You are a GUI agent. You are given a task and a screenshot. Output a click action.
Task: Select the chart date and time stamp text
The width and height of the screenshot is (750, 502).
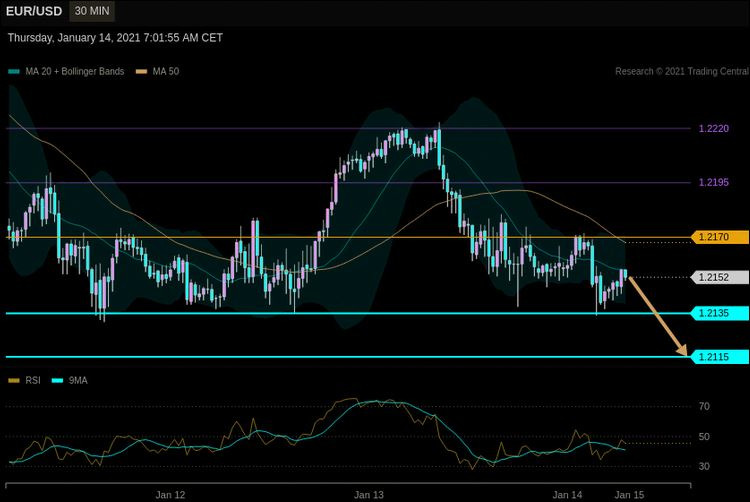(115, 38)
